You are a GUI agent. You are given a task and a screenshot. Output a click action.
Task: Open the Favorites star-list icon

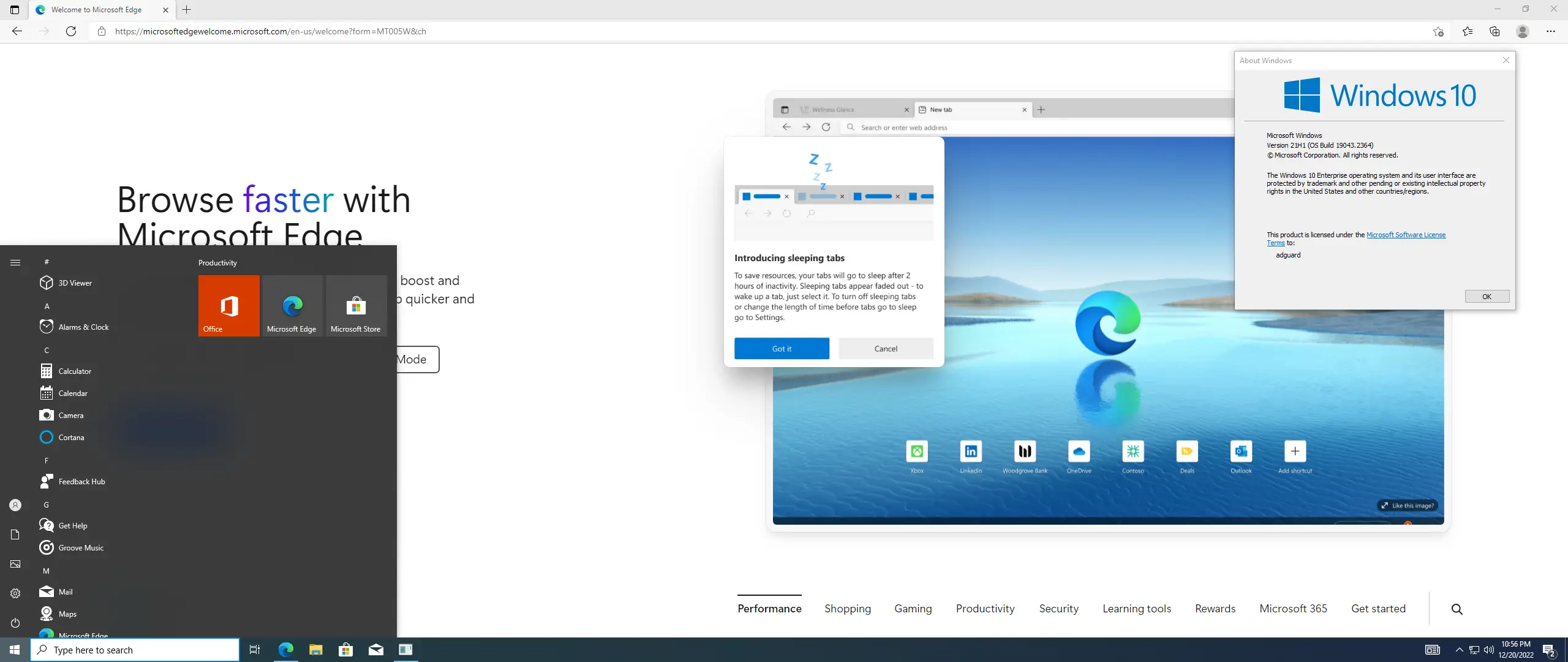pyautogui.click(x=1468, y=31)
